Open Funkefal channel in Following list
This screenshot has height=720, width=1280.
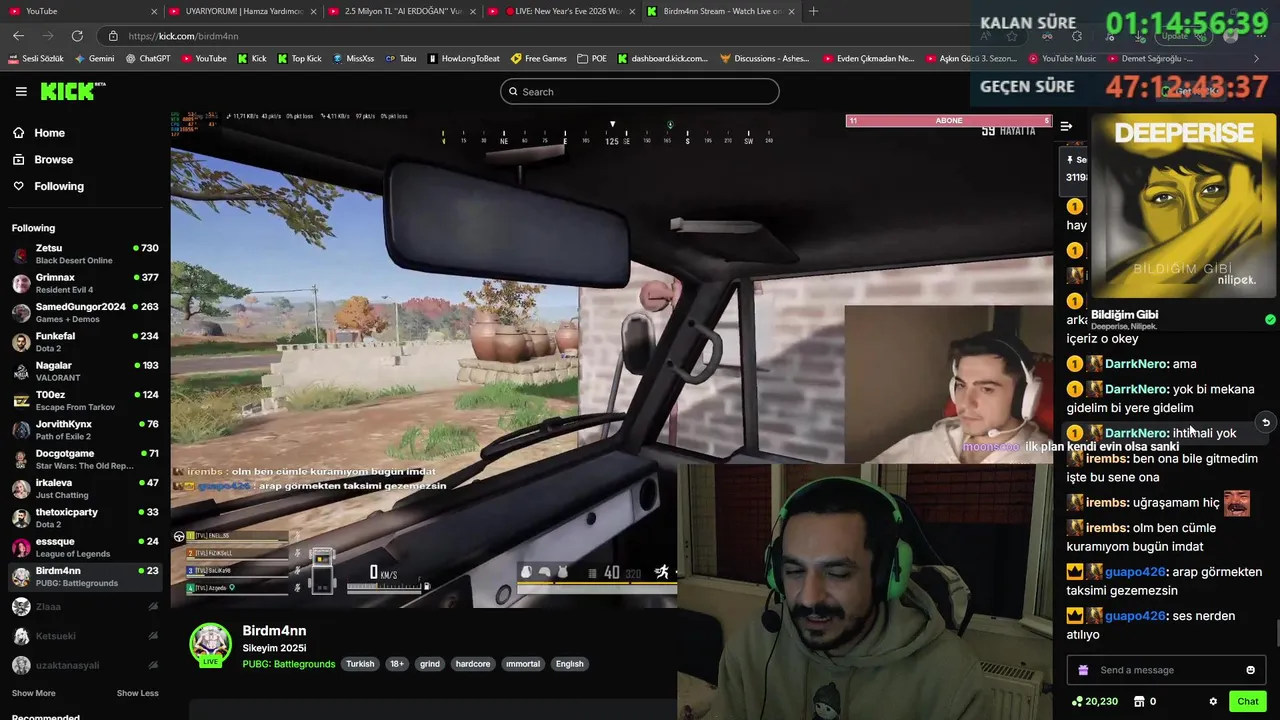pyautogui.click(x=85, y=342)
